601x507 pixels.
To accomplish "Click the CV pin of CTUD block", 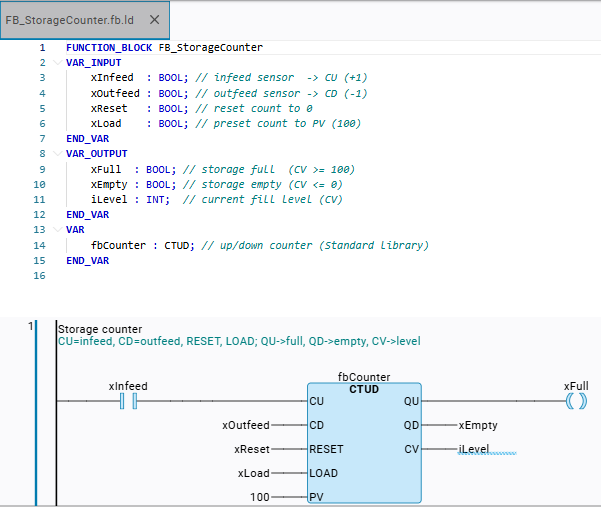I will coord(412,449).
